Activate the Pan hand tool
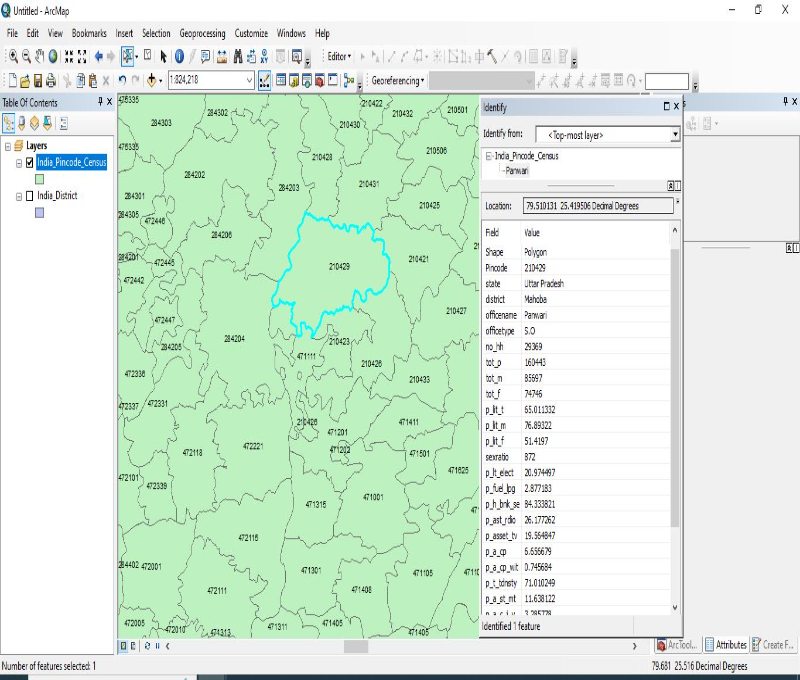 tap(39, 57)
